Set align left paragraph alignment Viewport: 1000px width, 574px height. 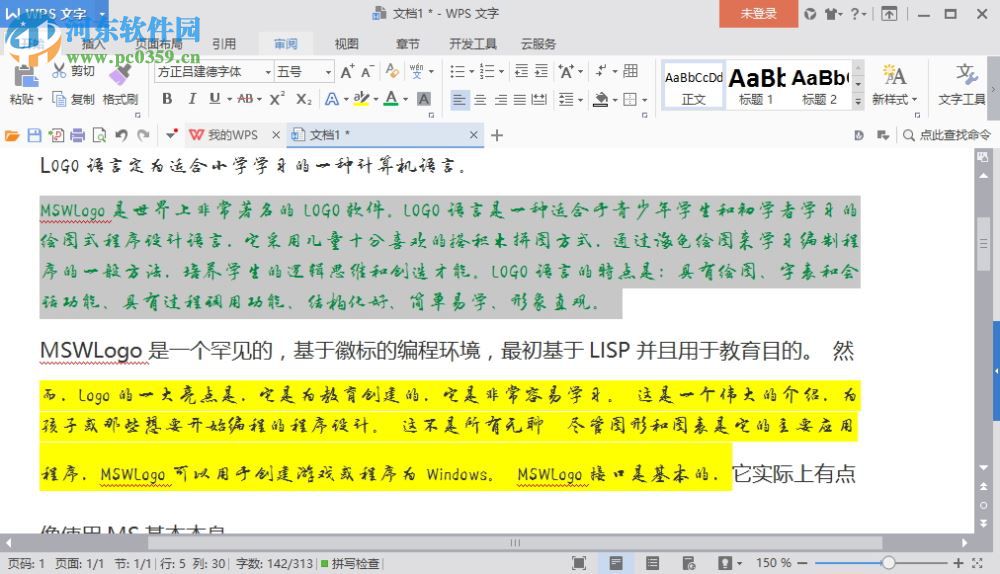coord(459,99)
